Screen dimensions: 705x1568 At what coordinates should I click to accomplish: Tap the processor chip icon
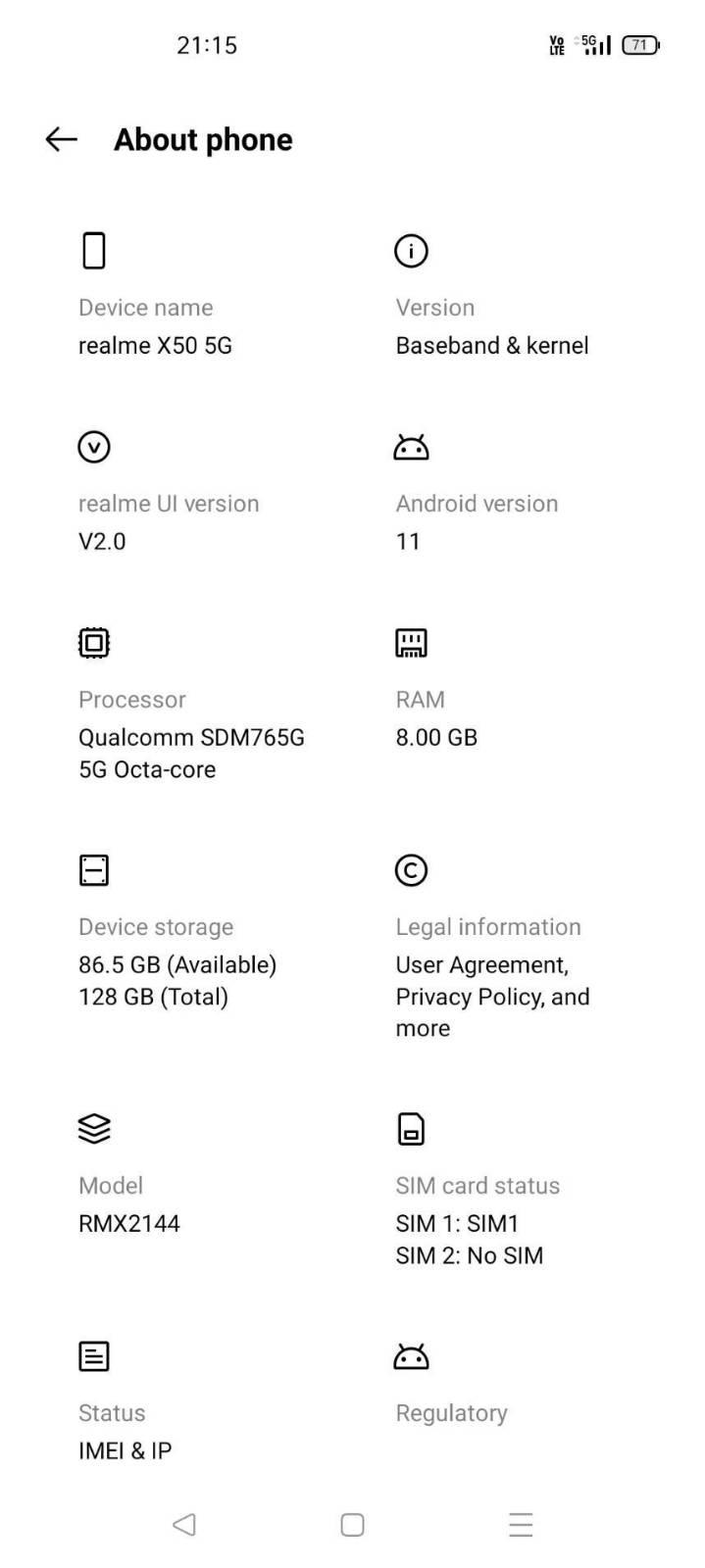tap(94, 643)
